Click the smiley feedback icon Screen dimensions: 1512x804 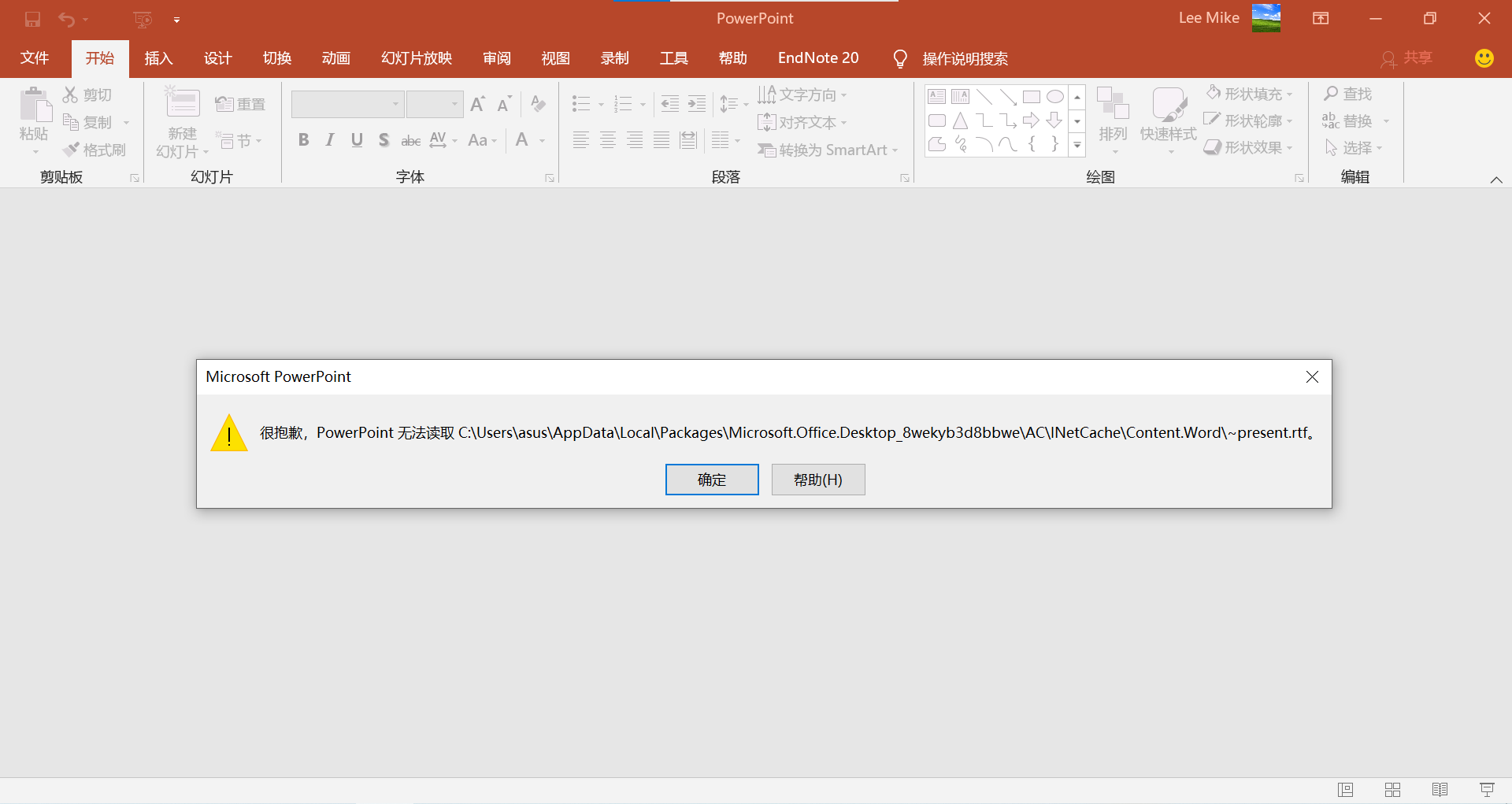click(x=1484, y=58)
